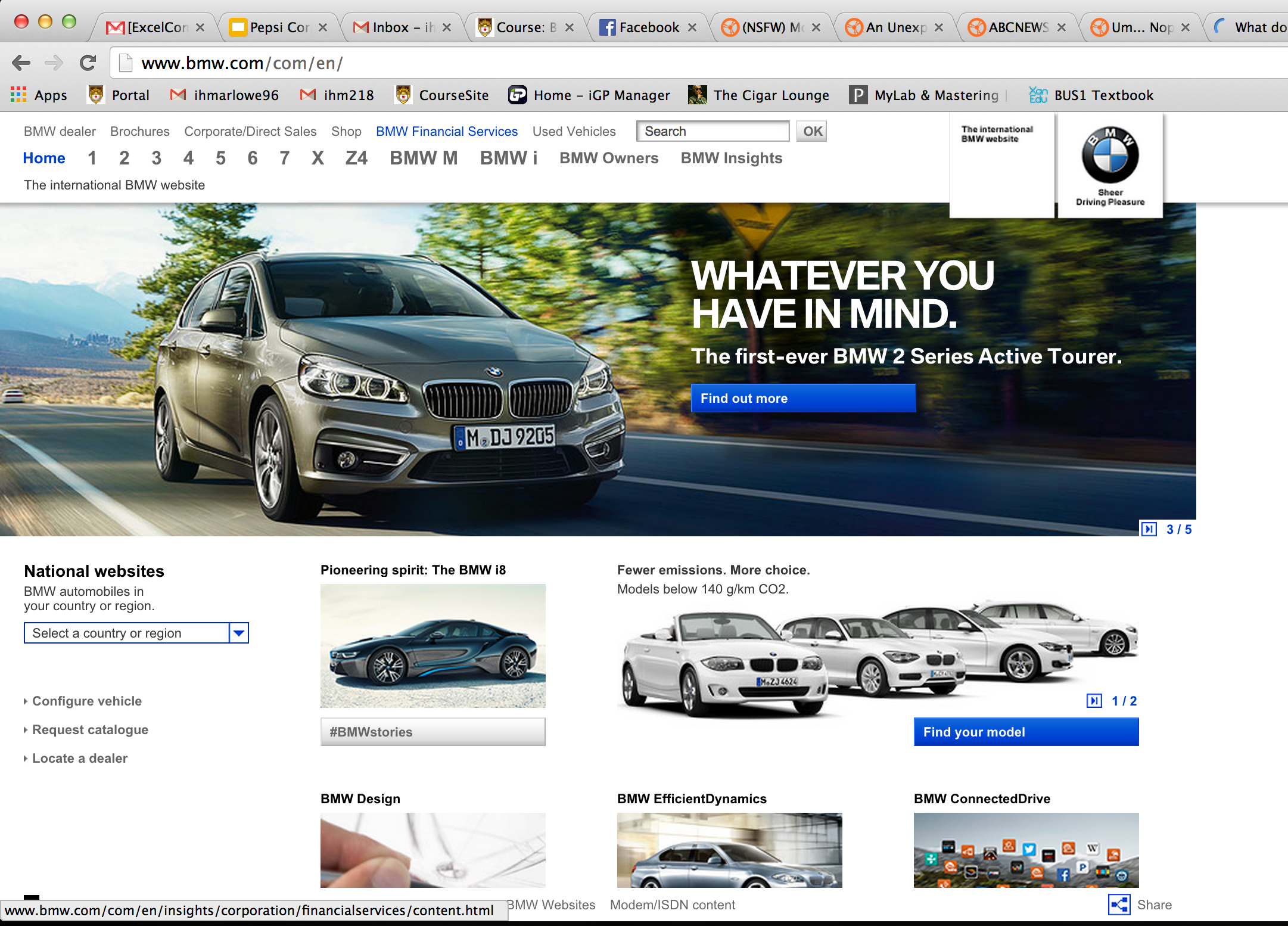Click the Find your model button
The width and height of the screenshot is (1288, 926).
pyautogui.click(x=1026, y=732)
